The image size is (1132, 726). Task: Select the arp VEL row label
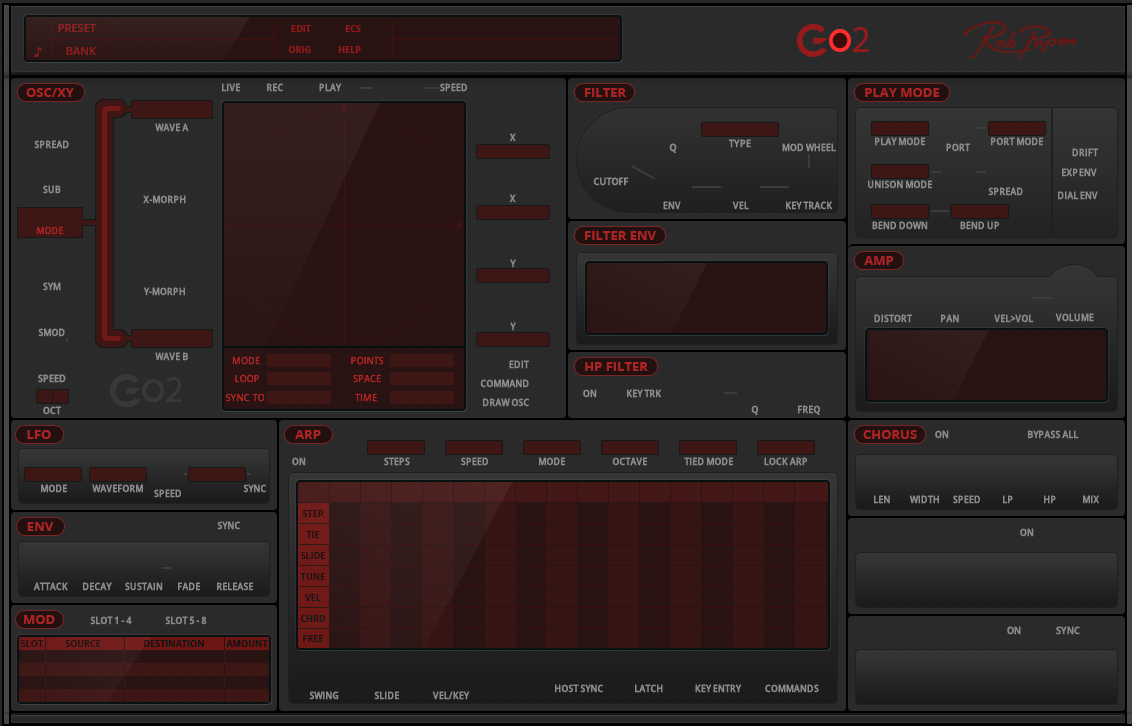313,598
